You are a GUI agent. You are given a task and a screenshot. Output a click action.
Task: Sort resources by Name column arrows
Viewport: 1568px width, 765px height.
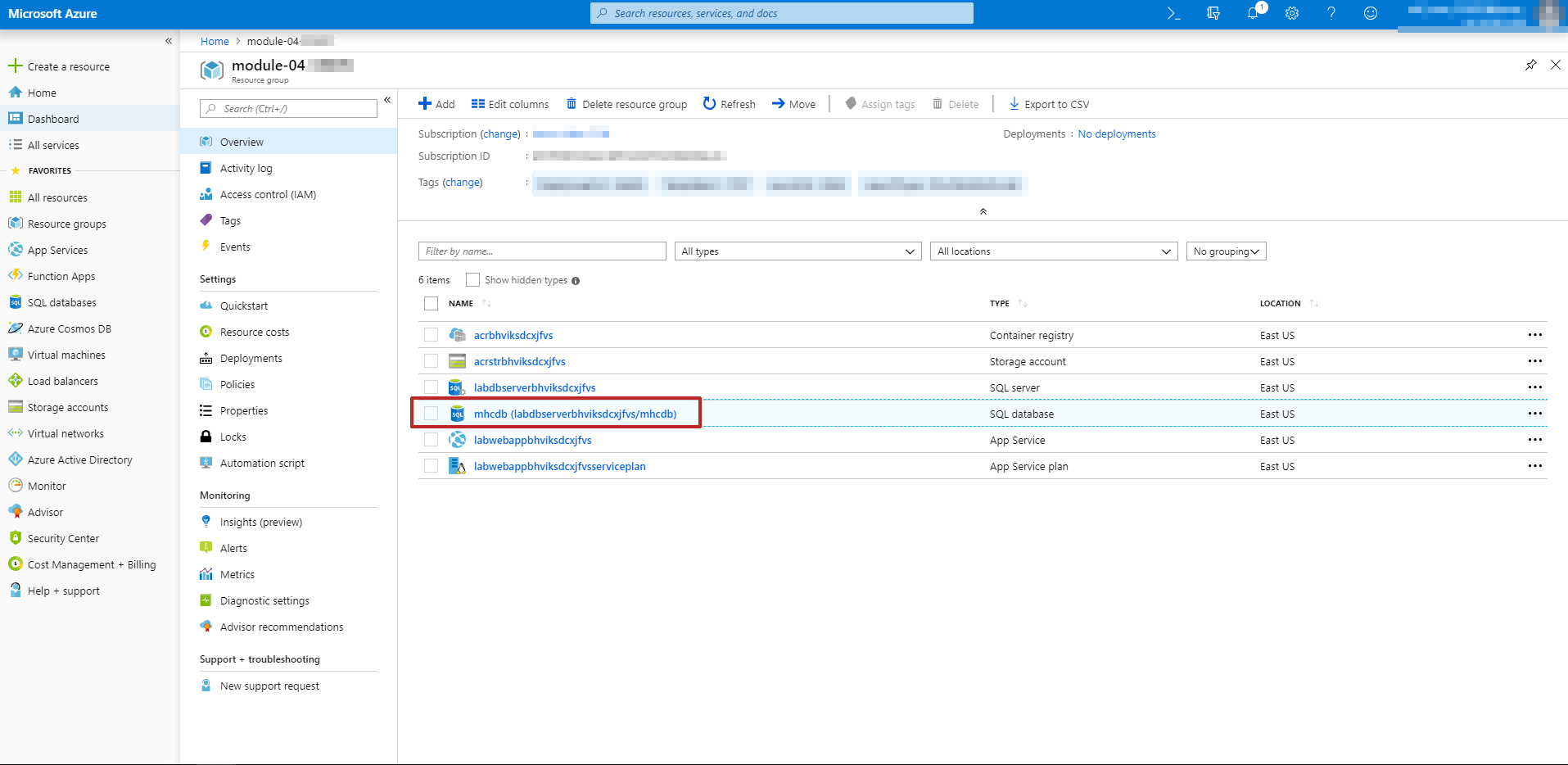point(486,303)
